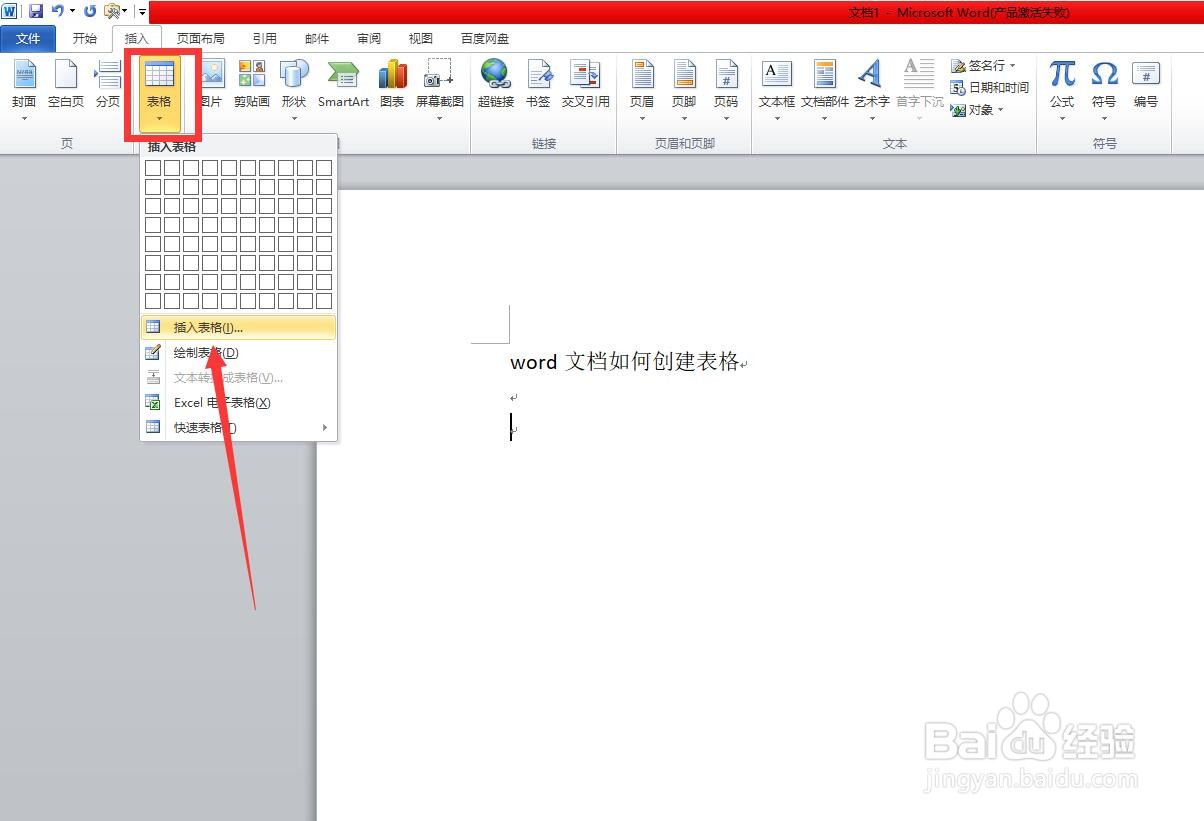The height and width of the screenshot is (821, 1204).
Task: Switch to the 开始 ribbon tab
Action: pyautogui.click(x=84, y=38)
